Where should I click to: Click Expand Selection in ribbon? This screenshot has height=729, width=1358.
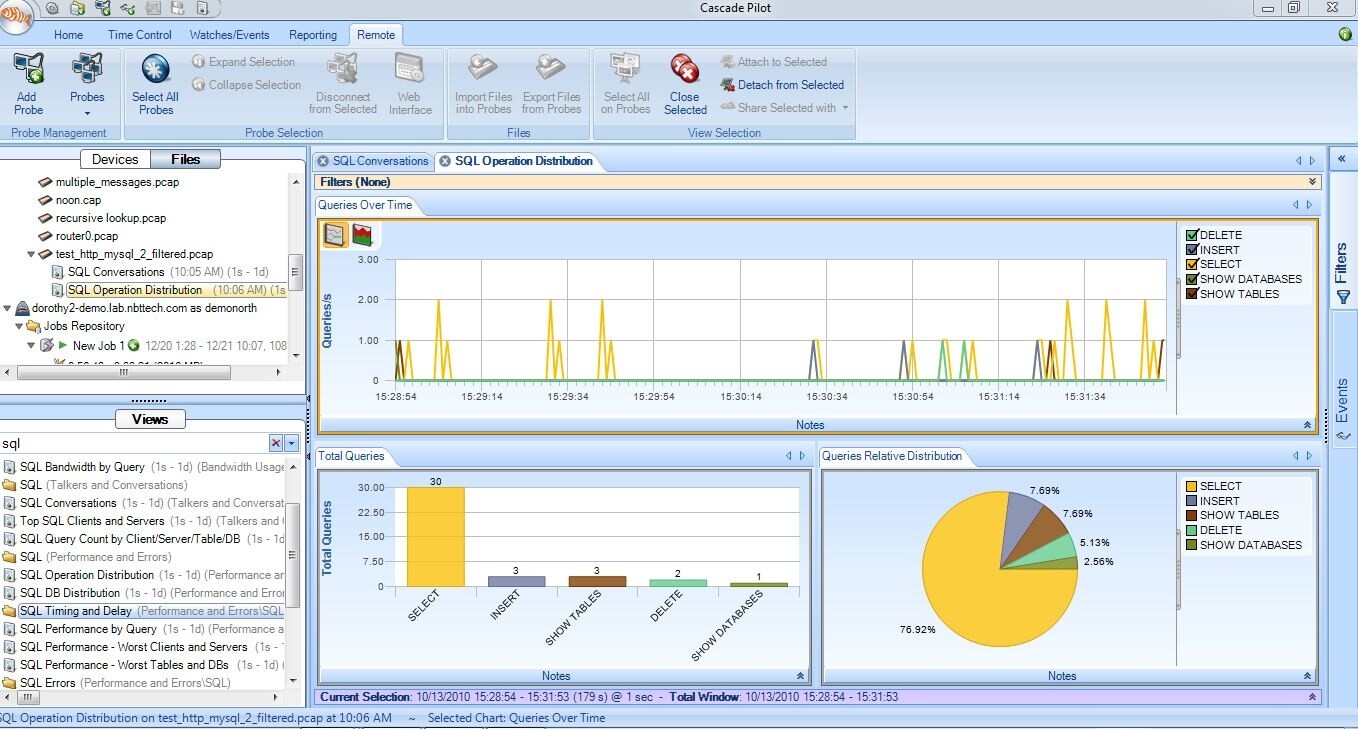(x=243, y=62)
